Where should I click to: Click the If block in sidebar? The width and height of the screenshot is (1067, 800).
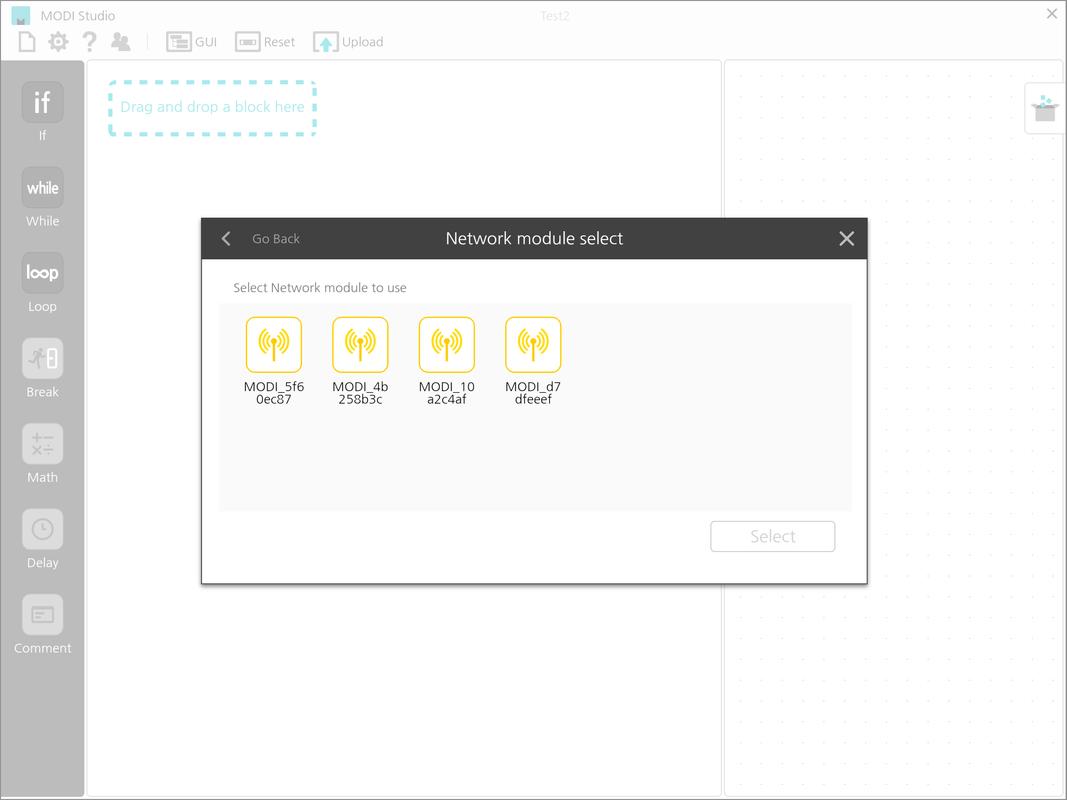click(42, 102)
